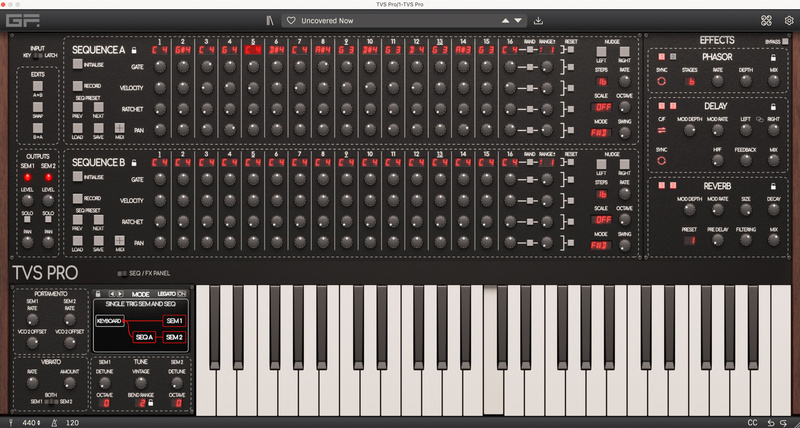This screenshot has width=800, height=428.
Task: Save preset with the download icon
Action: (x=538, y=21)
